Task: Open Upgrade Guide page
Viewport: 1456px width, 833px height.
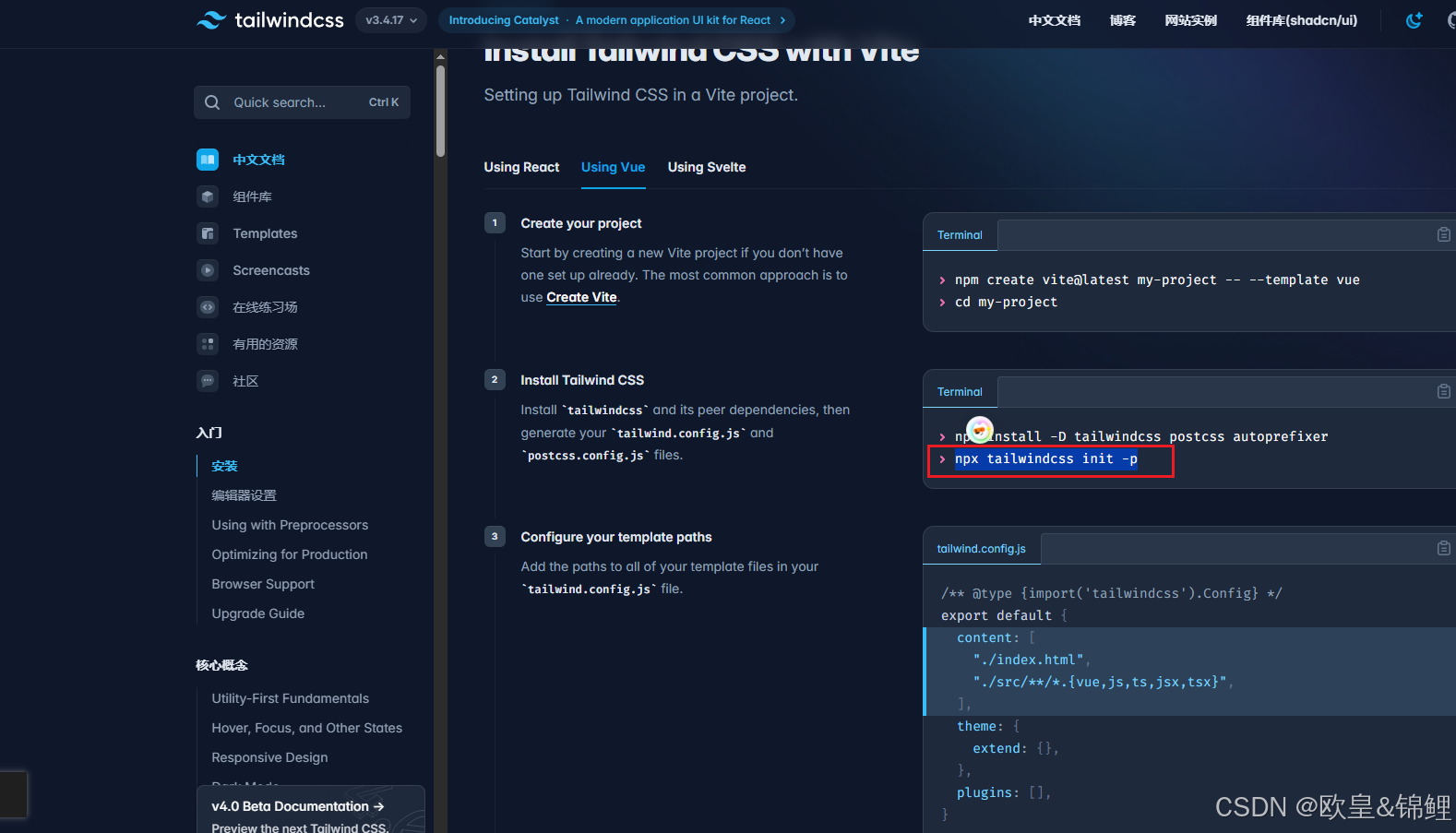Action: click(258, 613)
